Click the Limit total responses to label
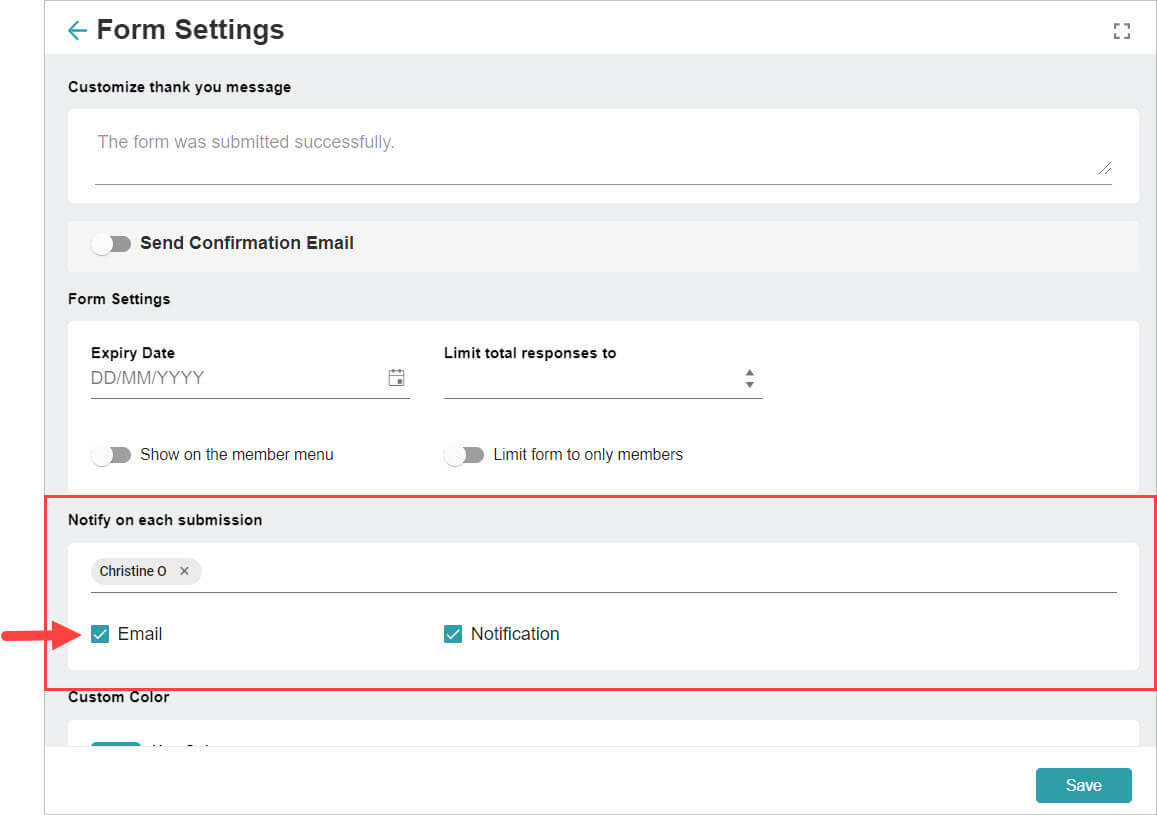This screenshot has height=815, width=1157. (530, 353)
